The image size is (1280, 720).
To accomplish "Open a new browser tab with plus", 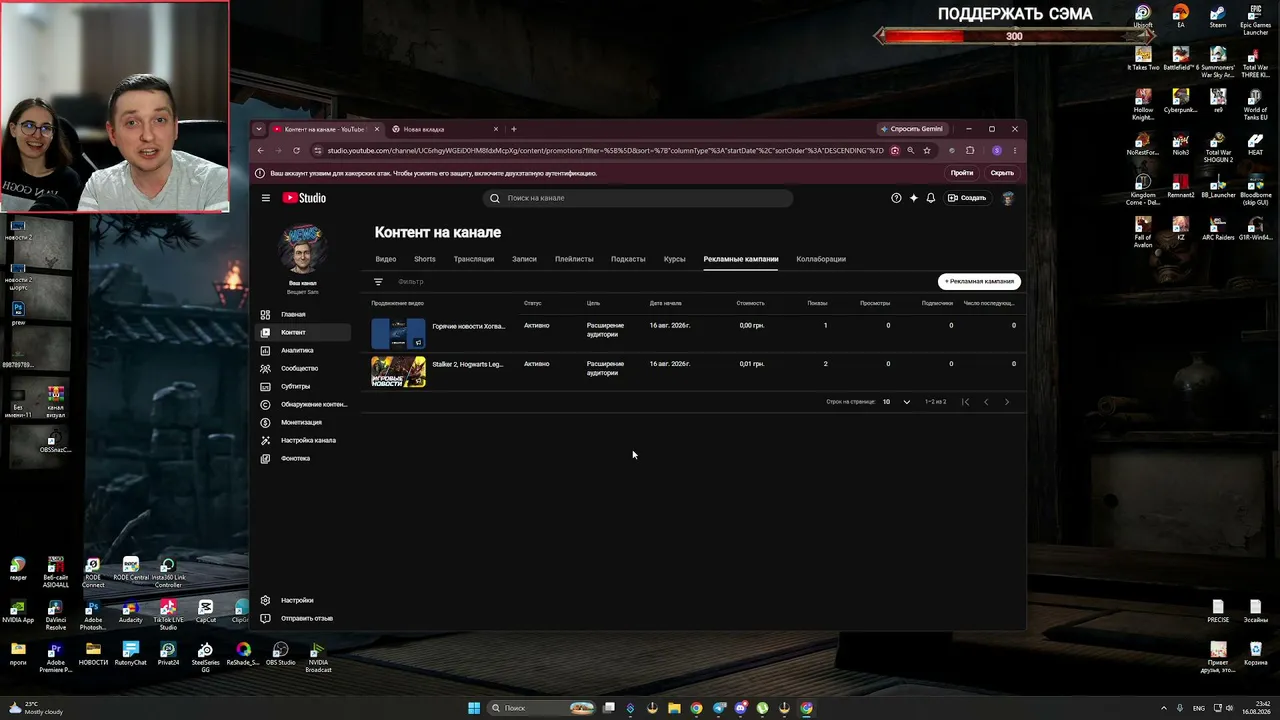I will [514, 129].
